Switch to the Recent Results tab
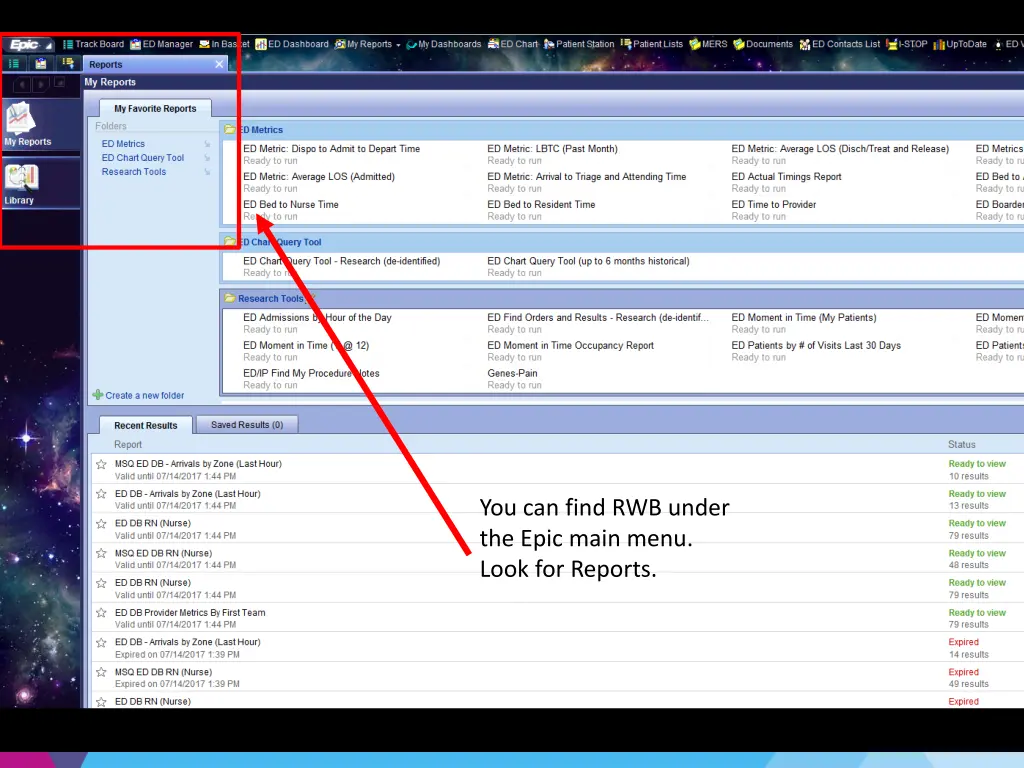The image size is (1024, 768). point(146,425)
